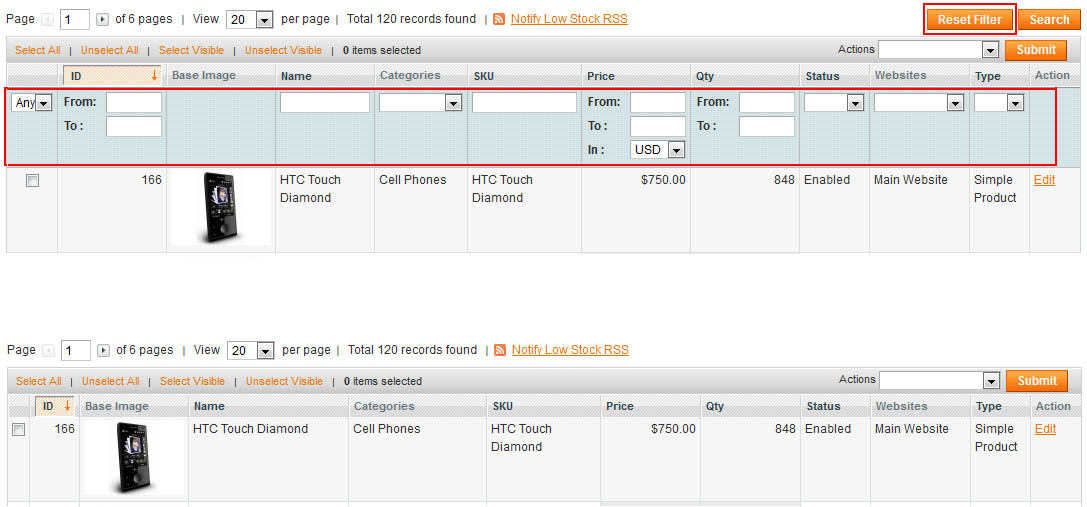Open the Status filter dropdown

(833, 103)
